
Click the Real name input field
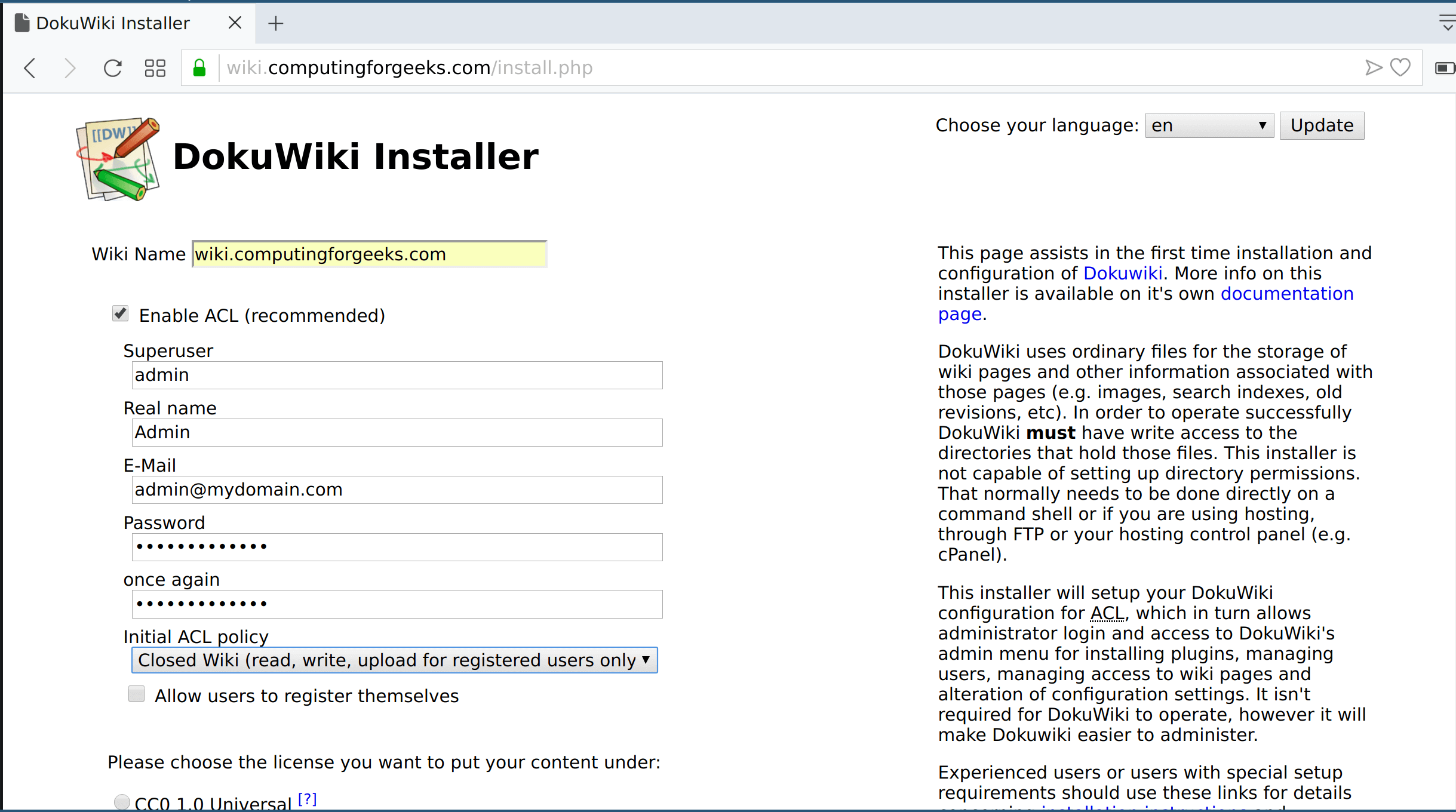pyautogui.click(x=397, y=432)
